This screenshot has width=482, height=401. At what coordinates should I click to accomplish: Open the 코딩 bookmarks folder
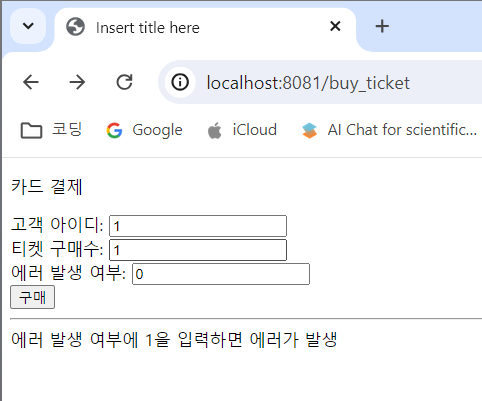point(51,130)
